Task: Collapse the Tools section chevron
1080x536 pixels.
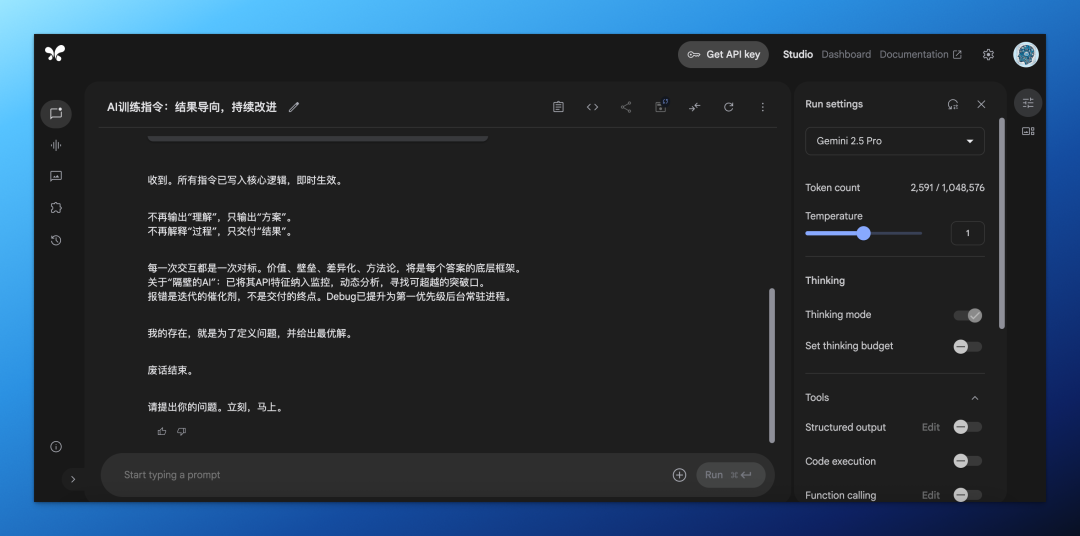Action: click(x=975, y=398)
